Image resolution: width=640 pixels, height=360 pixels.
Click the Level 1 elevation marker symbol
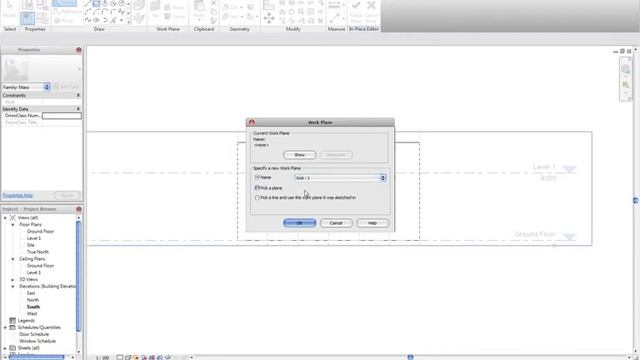(x=569, y=169)
